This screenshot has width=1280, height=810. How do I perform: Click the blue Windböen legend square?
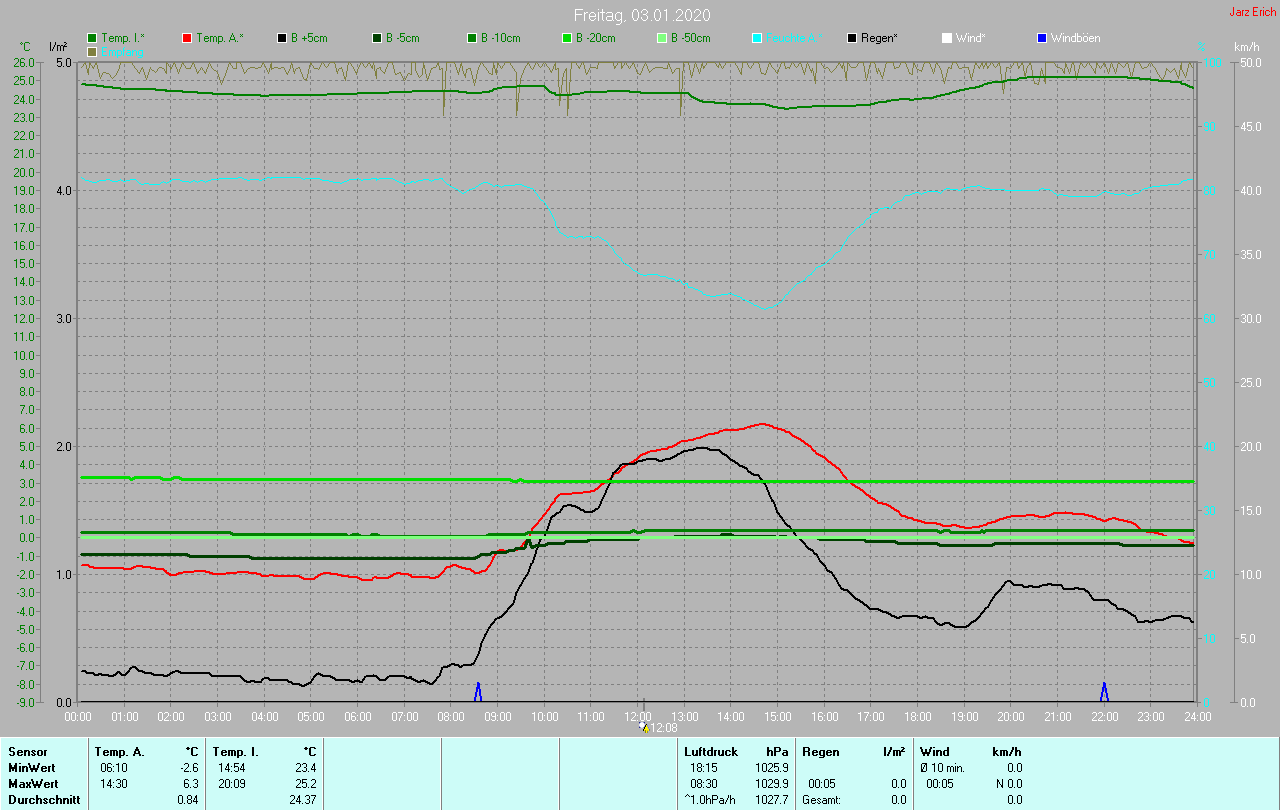[x=1042, y=38]
